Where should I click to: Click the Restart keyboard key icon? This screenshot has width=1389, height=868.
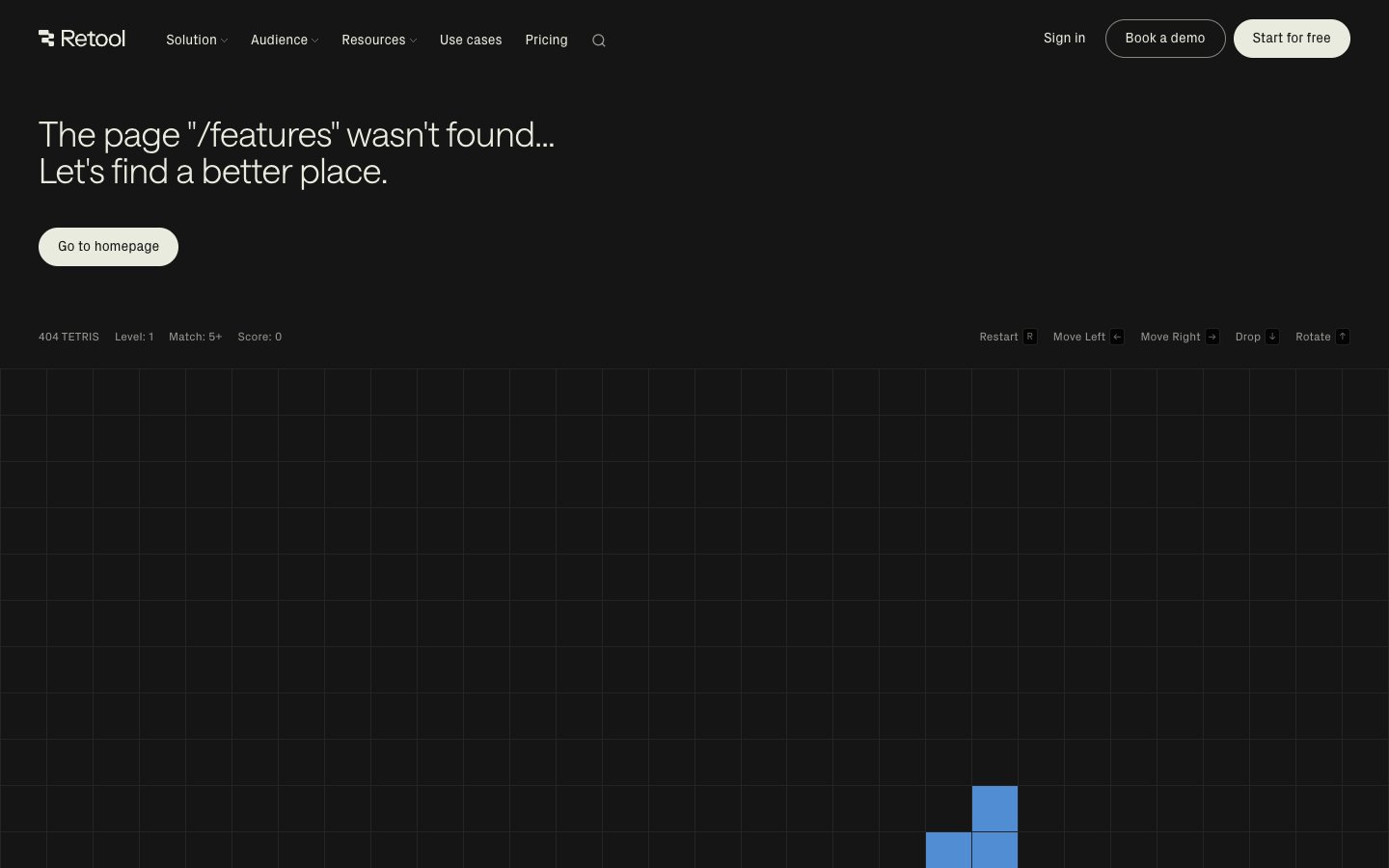tap(1030, 337)
